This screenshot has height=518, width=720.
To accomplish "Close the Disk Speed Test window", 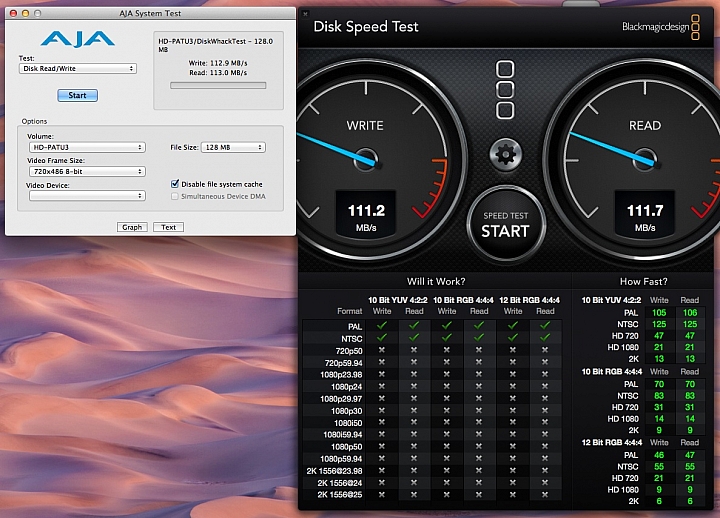I will (x=305, y=14).
